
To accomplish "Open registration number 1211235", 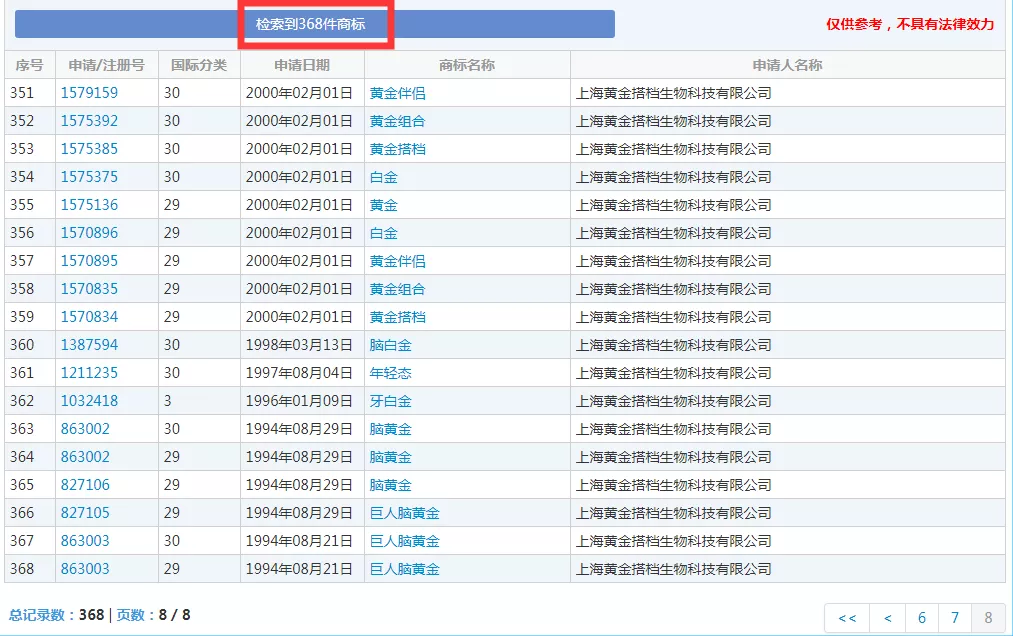I will click(89, 373).
